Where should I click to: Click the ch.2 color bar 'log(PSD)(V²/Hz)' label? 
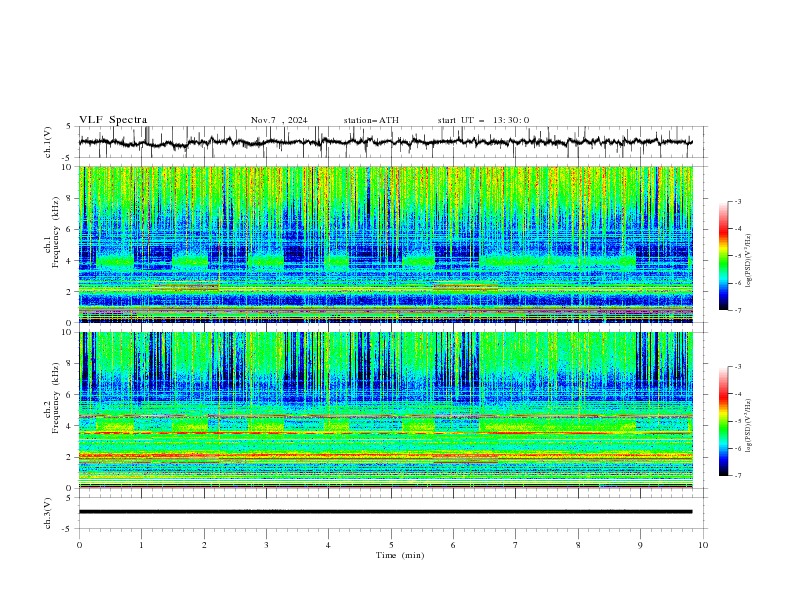pyautogui.click(x=749, y=425)
